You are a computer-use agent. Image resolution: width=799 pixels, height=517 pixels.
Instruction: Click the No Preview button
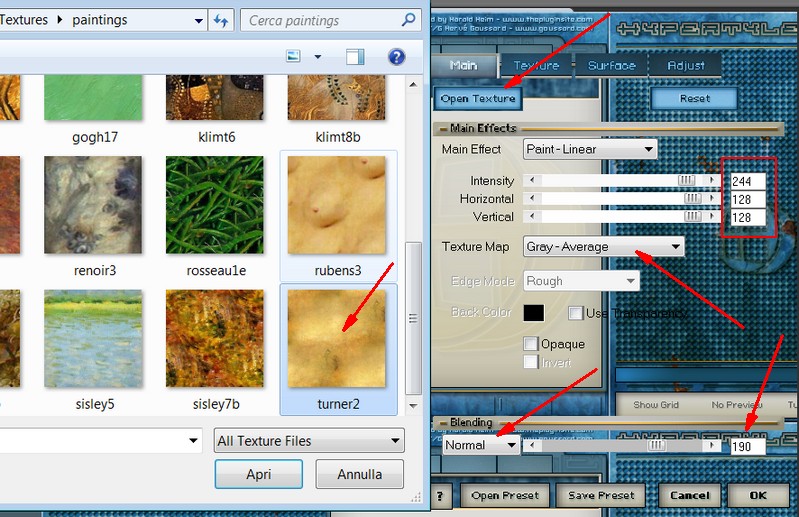point(737,404)
